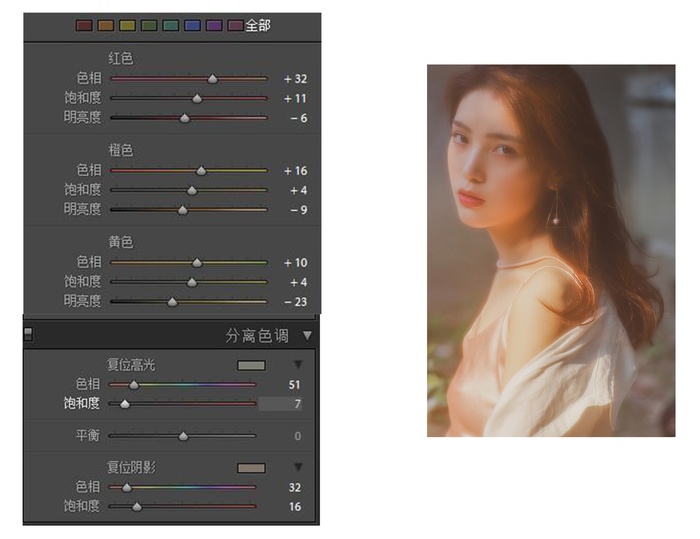
Task: Click the 黄色 section heading
Action: click(121, 242)
